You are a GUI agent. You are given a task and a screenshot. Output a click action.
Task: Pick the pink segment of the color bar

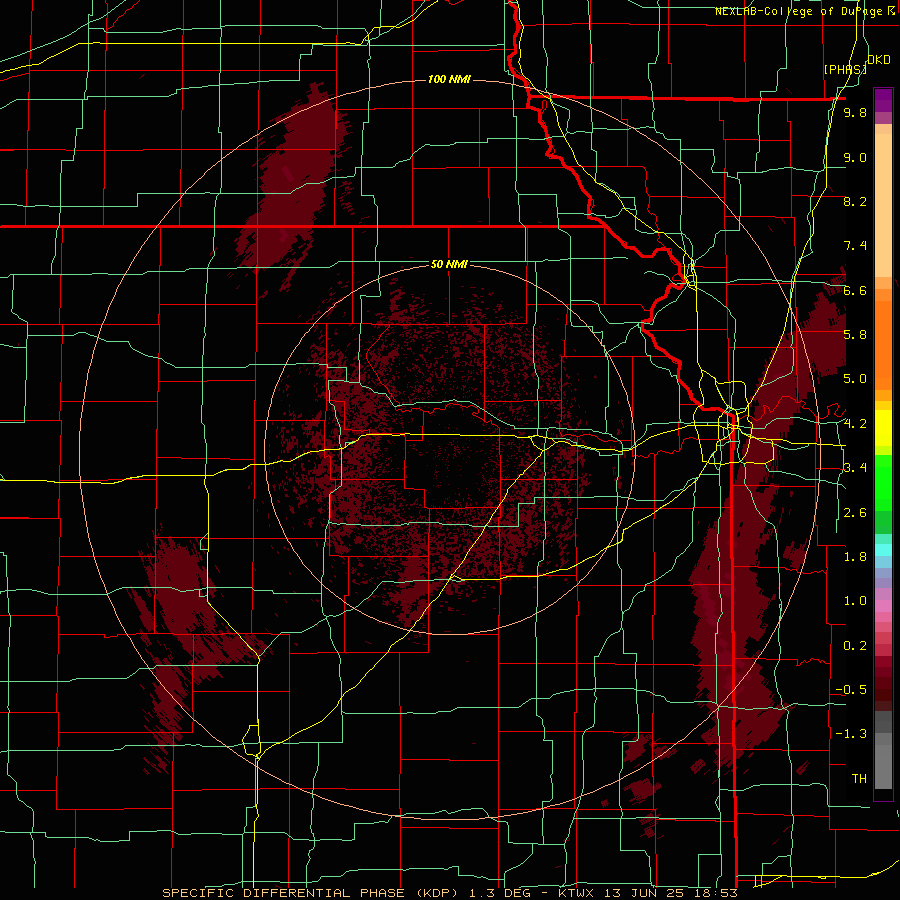pos(883,606)
